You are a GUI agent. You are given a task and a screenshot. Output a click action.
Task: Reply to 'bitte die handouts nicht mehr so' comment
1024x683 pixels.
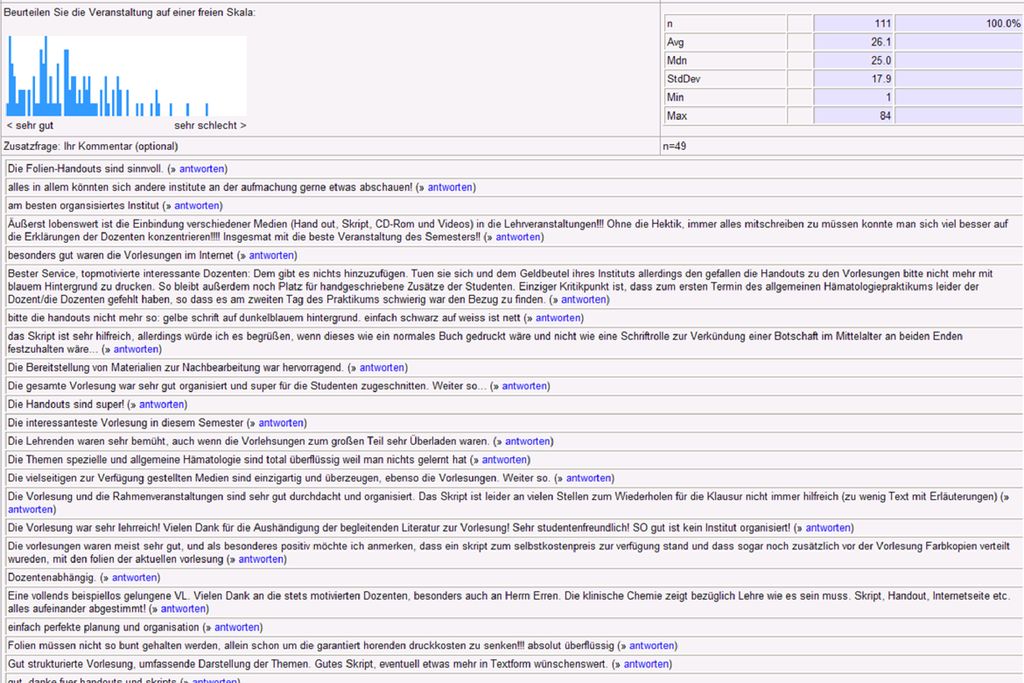[x=558, y=318]
